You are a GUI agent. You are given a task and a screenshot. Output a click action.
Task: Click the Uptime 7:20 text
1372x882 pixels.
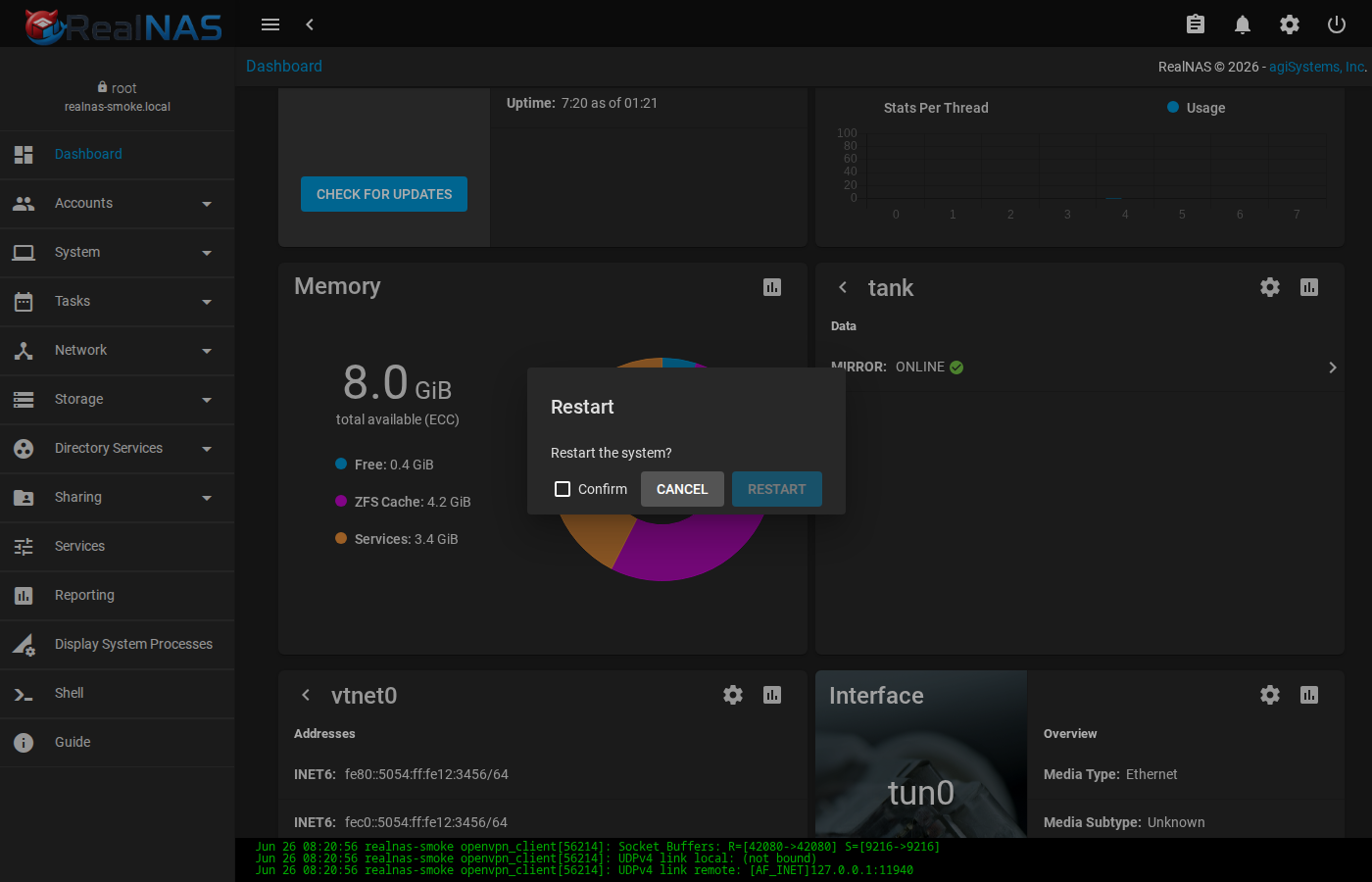(582, 103)
